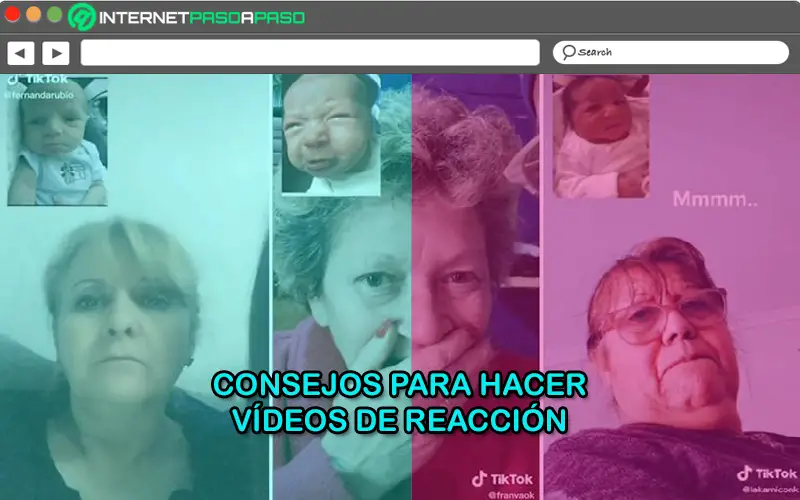Click the forward arrow navigation button
The width and height of the screenshot is (800, 500).
pyautogui.click(x=56, y=53)
